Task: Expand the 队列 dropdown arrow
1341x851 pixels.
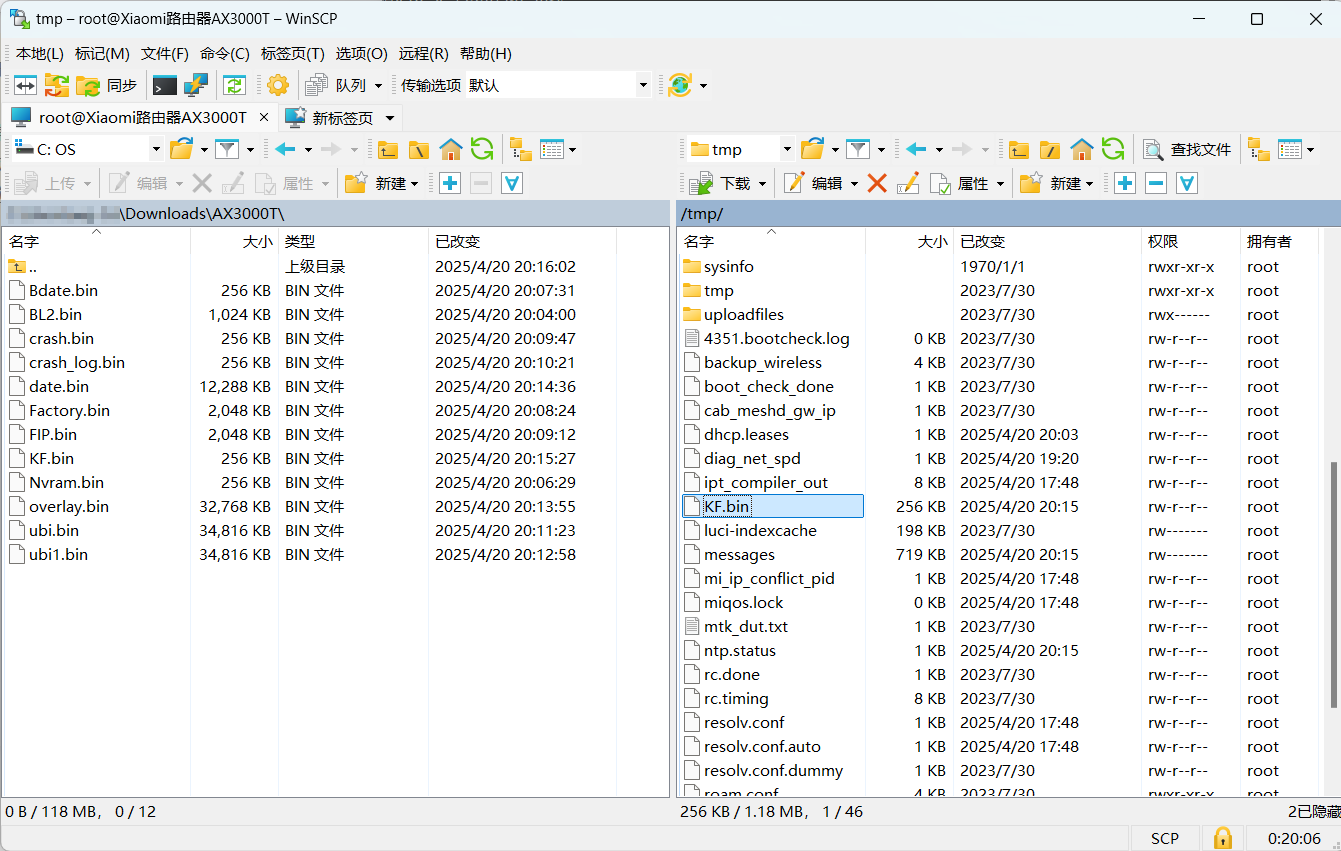Action: click(378, 86)
